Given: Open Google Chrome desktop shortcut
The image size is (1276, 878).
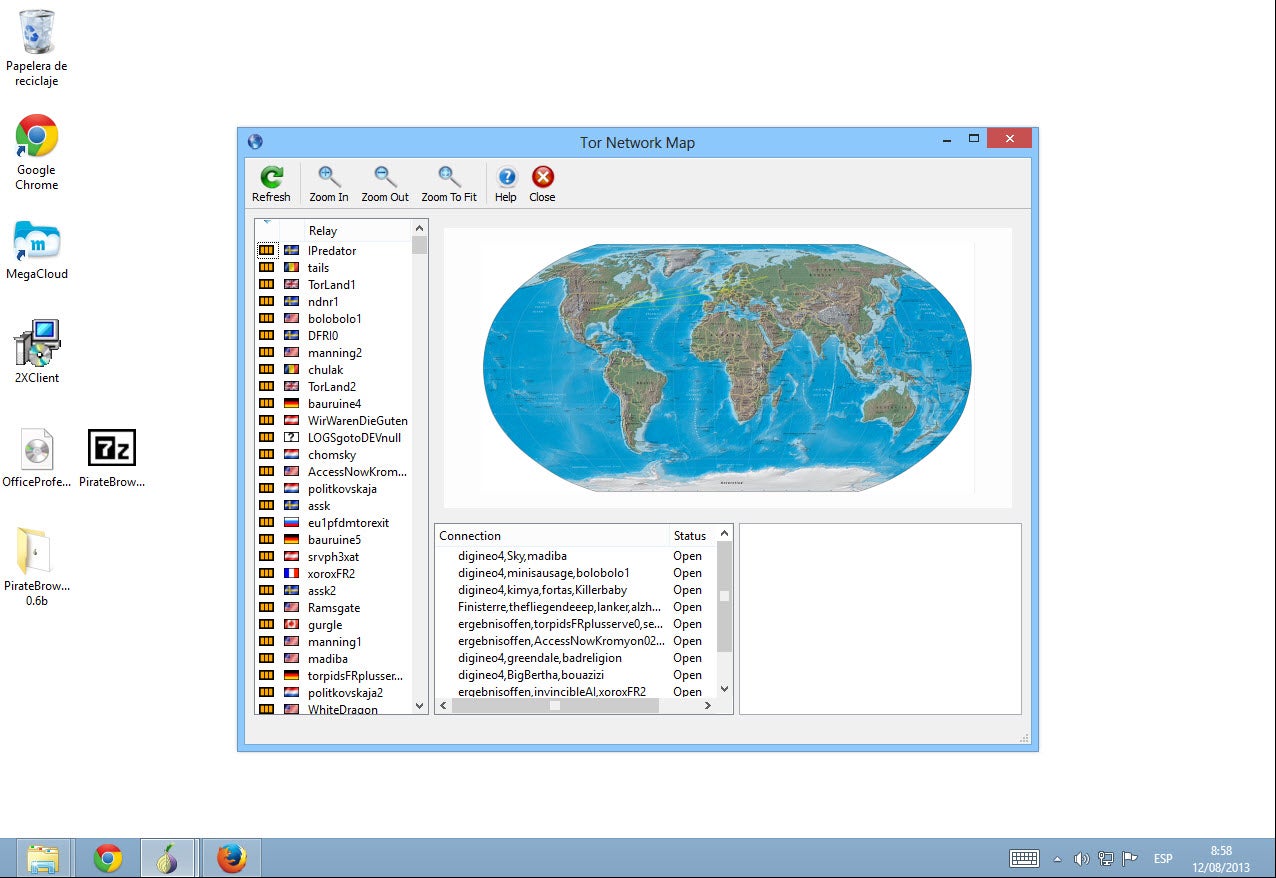Looking at the screenshot, I should pyautogui.click(x=37, y=136).
